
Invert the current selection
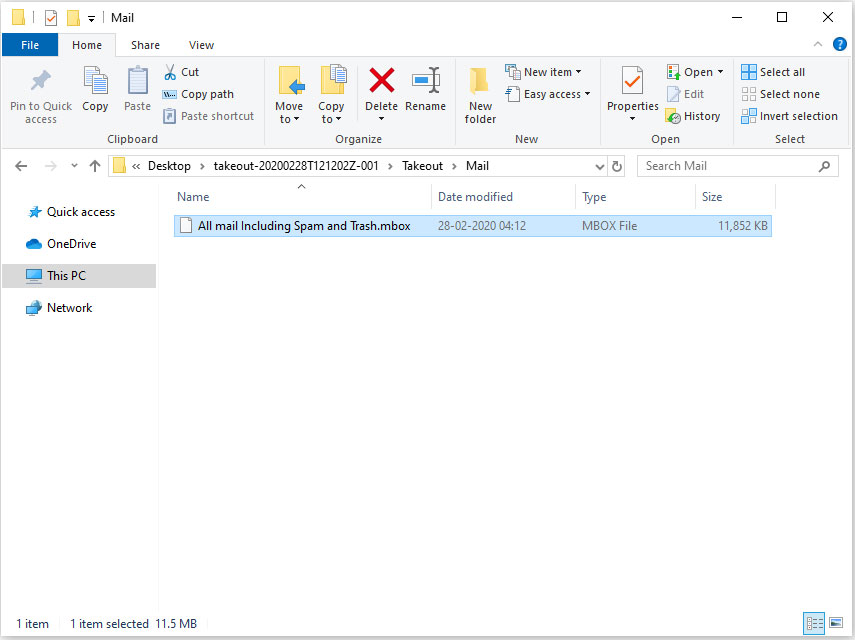(789, 116)
